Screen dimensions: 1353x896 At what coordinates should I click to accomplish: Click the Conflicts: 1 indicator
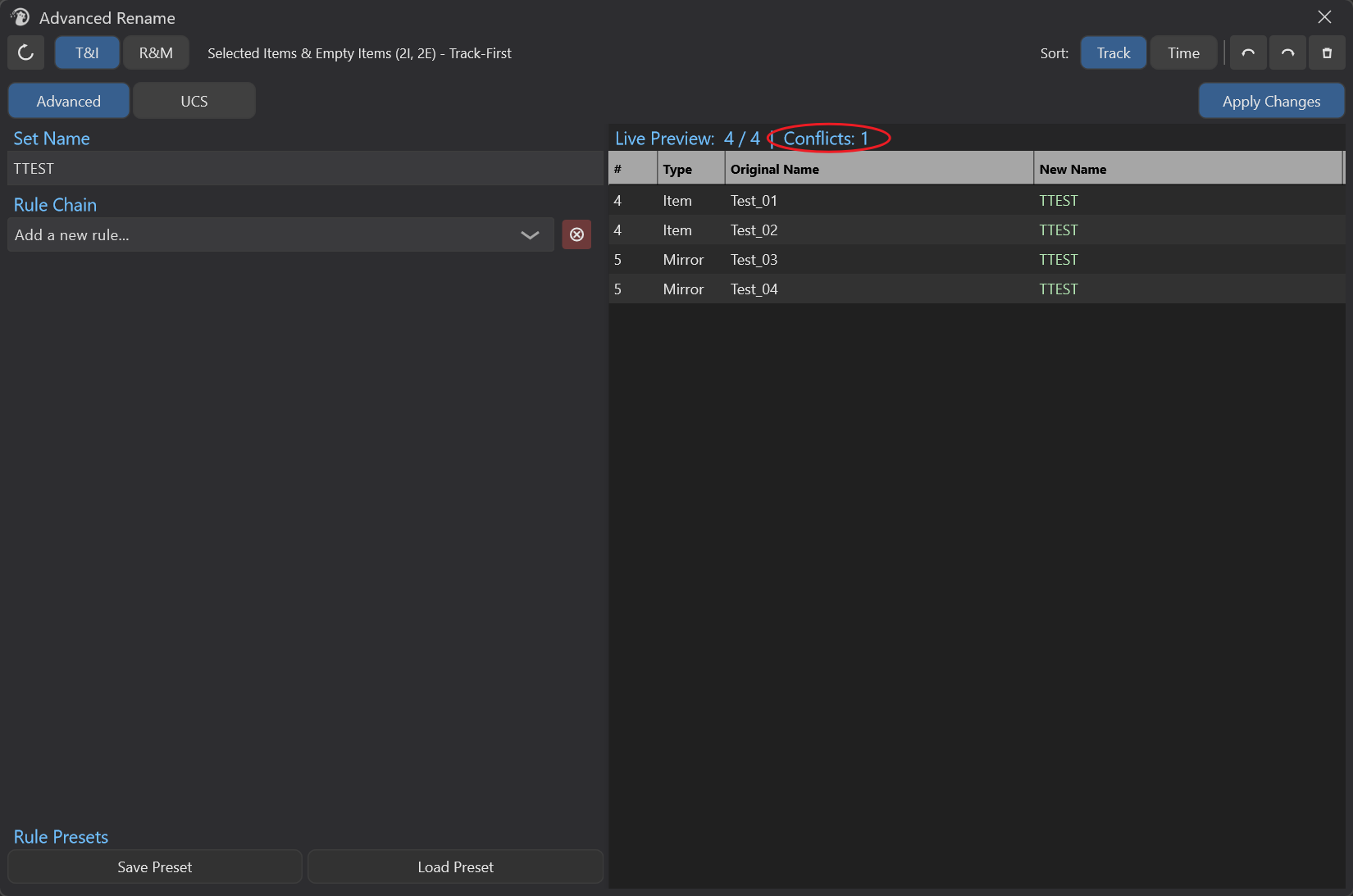pos(826,139)
